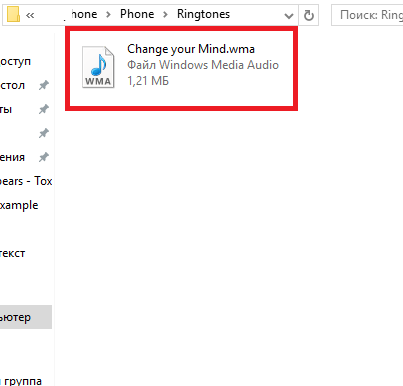This screenshot has height=386, width=403.
Task: Expand hidden path with double chevron
Action: (30, 15)
